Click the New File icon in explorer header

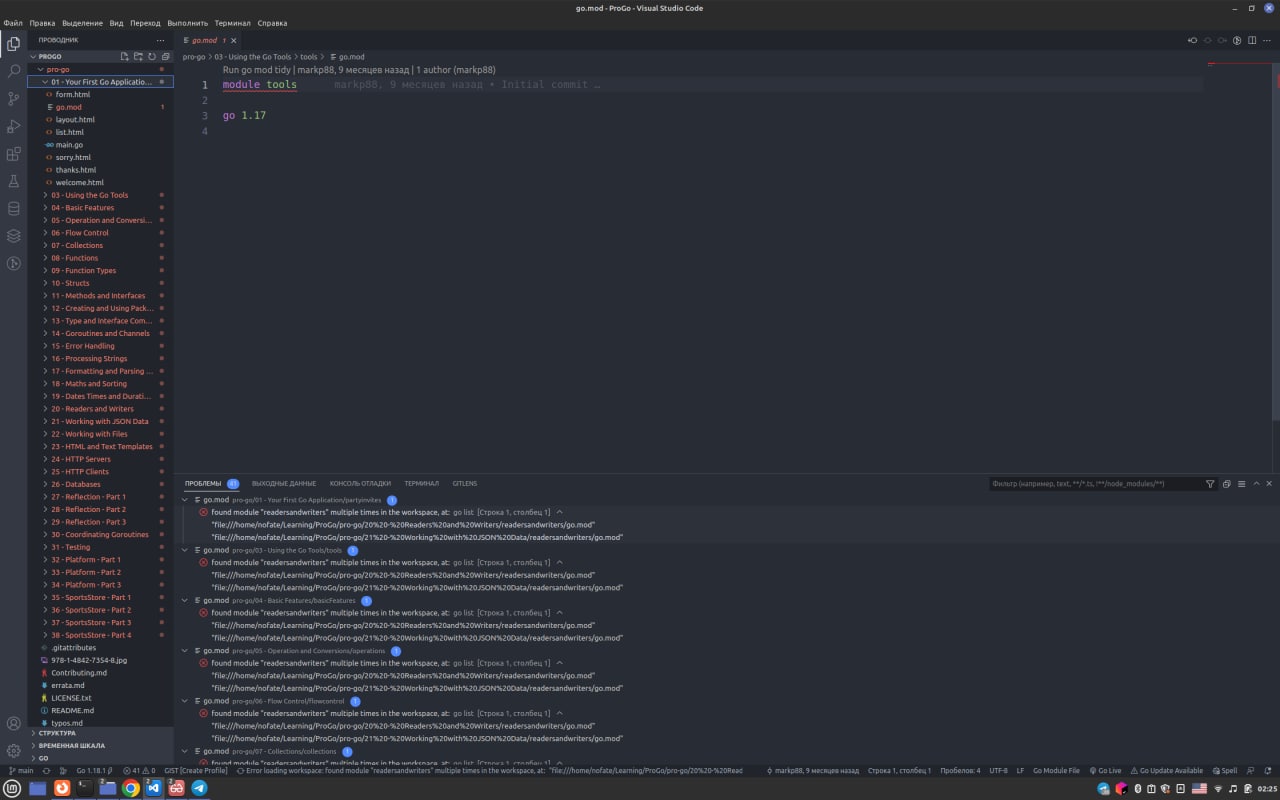point(125,57)
